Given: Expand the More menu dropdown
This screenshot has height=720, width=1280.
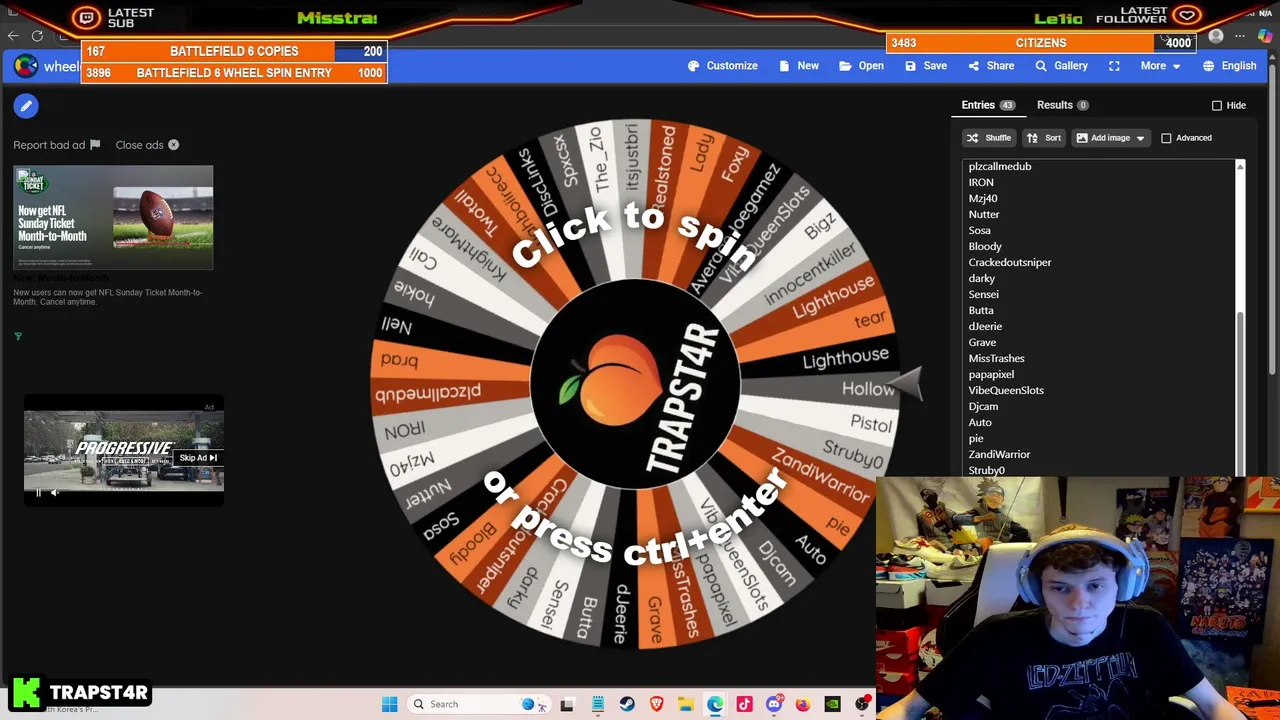Looking at the screenshot, I should (x=1161, y=66).
